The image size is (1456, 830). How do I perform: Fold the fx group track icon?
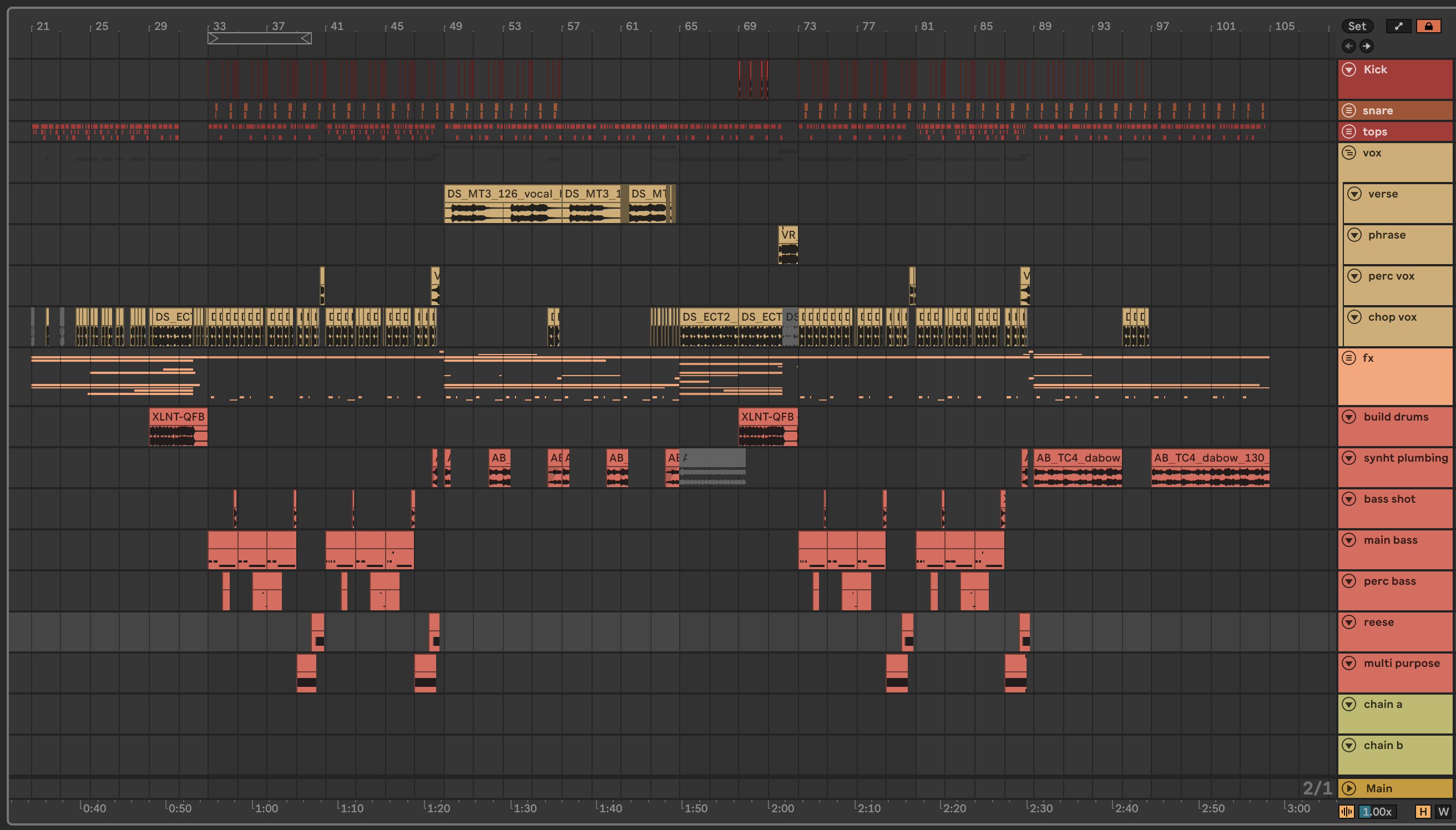point(1349,358)
